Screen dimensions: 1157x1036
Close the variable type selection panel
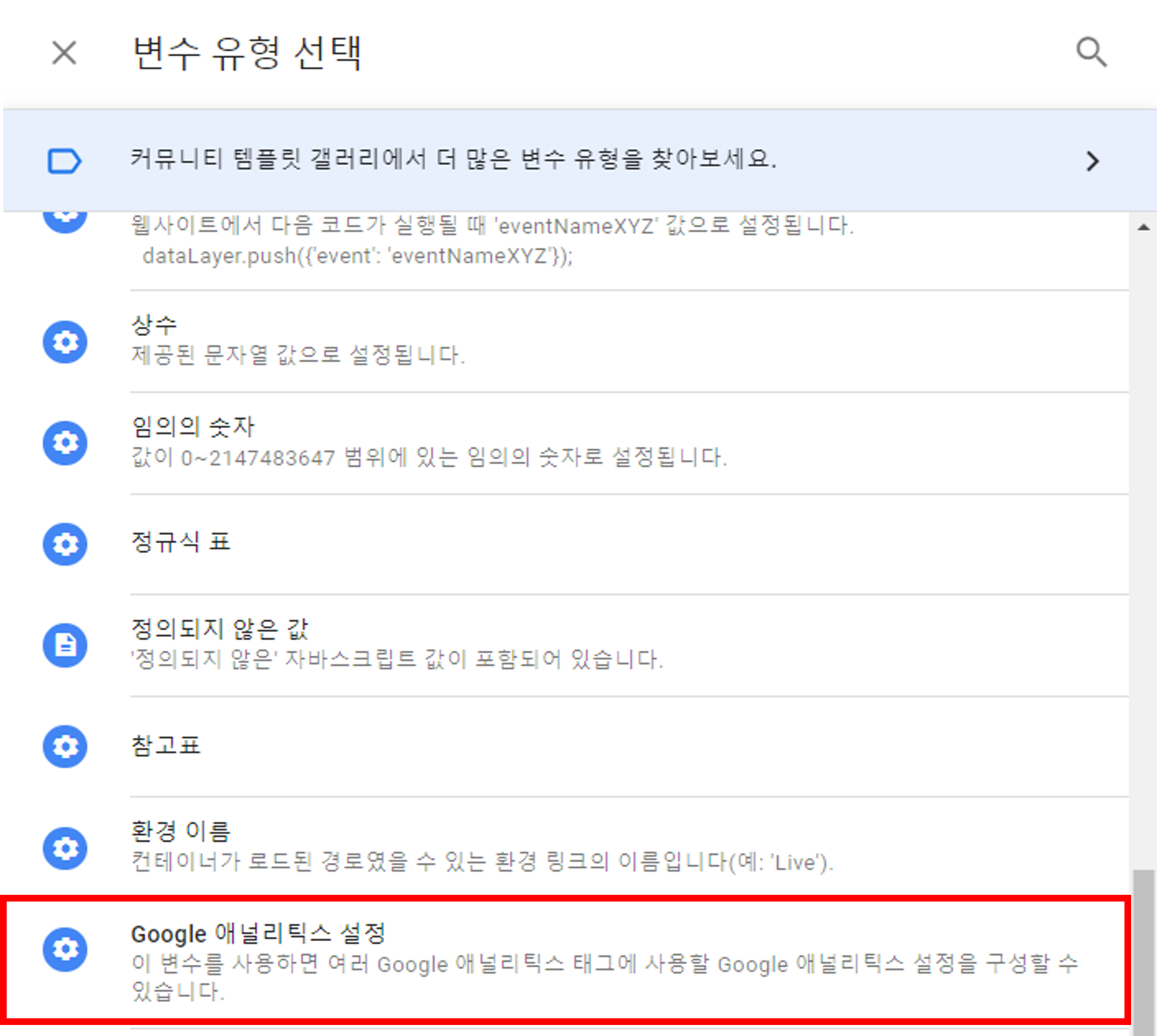pyautogui.click(x=64, y=53)
